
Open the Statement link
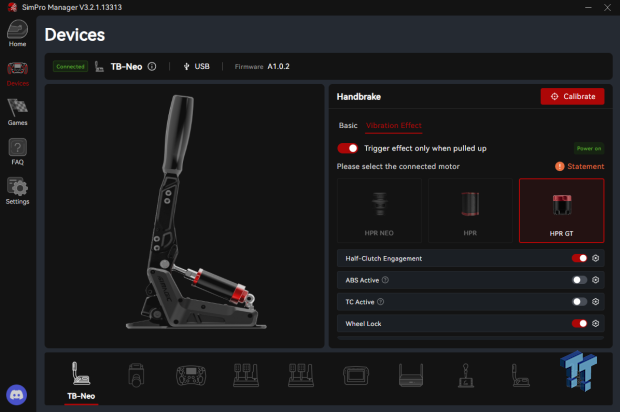pos(586,166)
